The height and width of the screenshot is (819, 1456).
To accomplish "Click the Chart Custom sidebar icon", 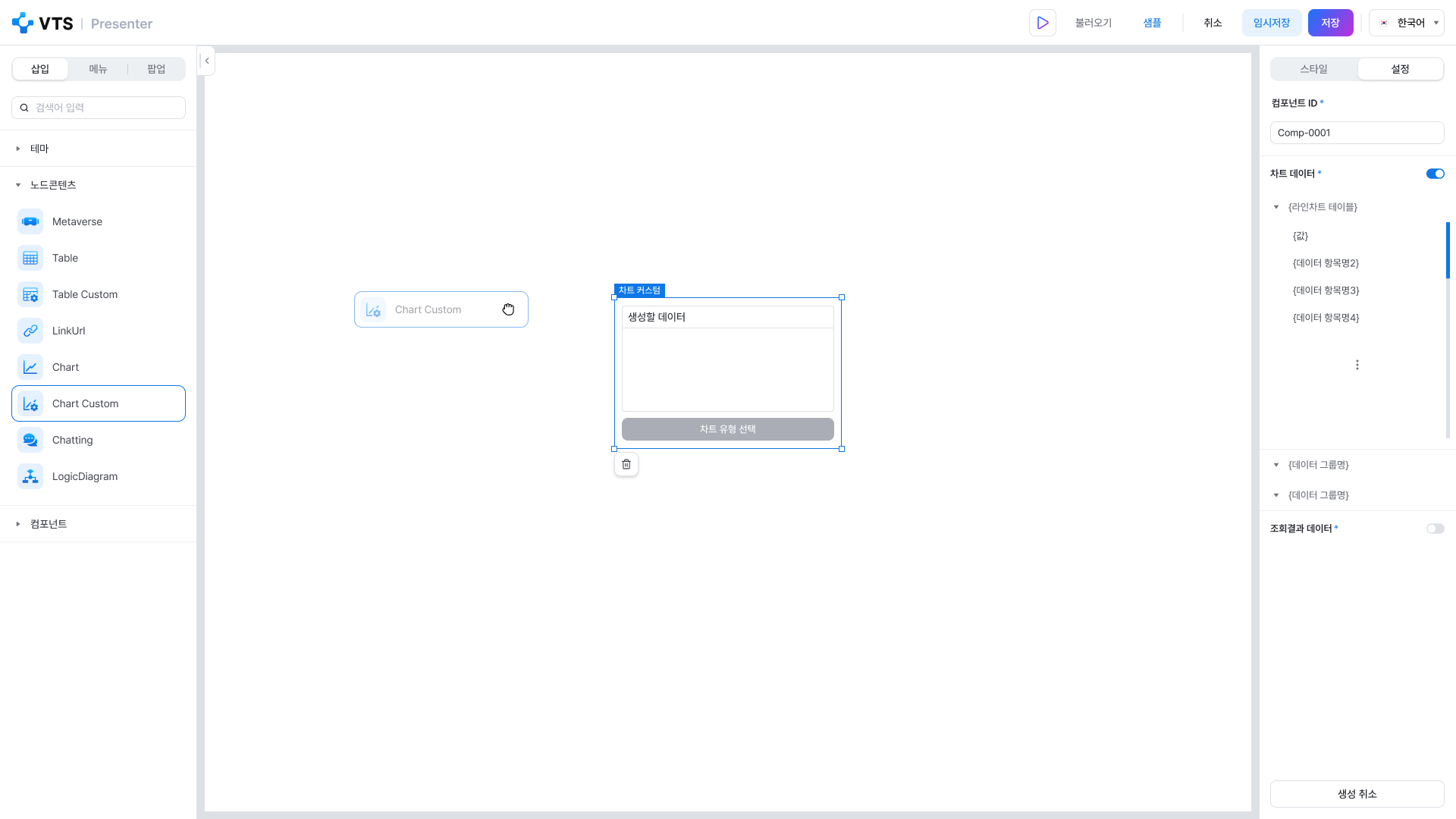I will click(30, 403).
